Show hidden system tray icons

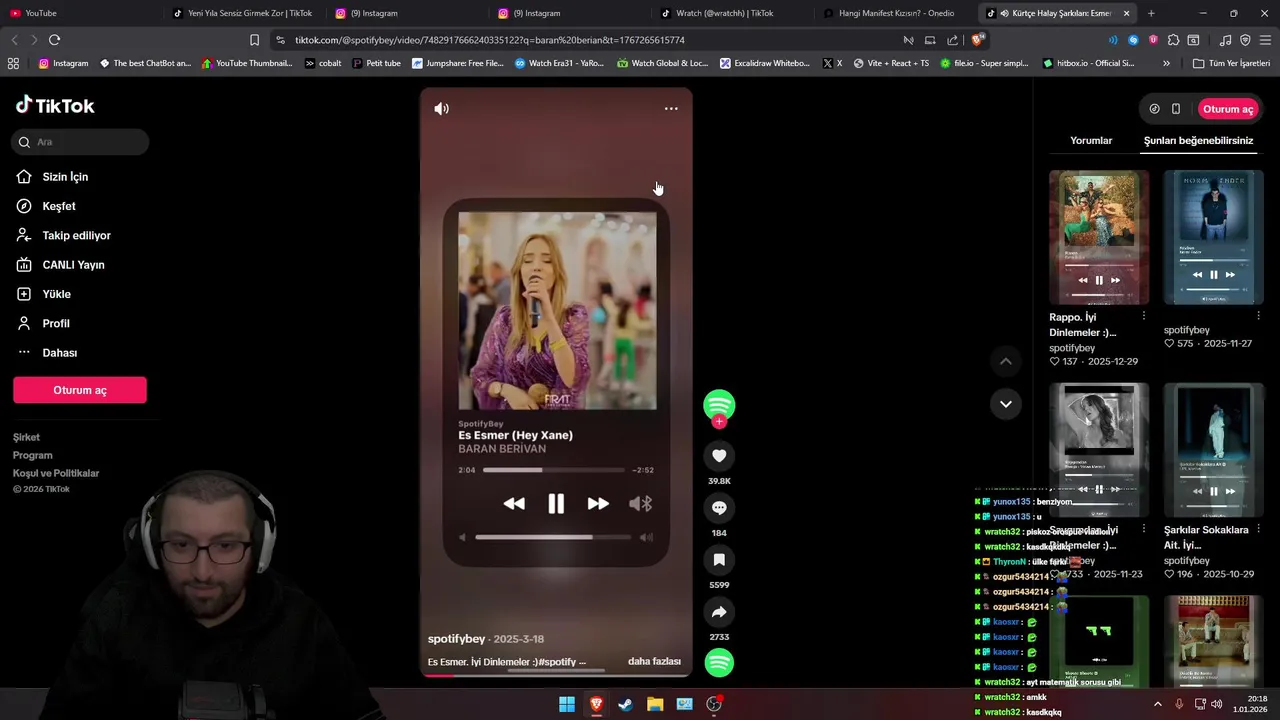click(1158, 704)
